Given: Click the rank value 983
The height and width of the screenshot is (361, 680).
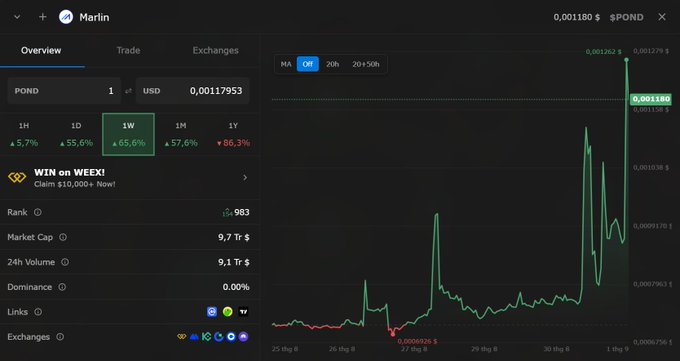Looking at the screenshot, I should click(x=242, y=212).
